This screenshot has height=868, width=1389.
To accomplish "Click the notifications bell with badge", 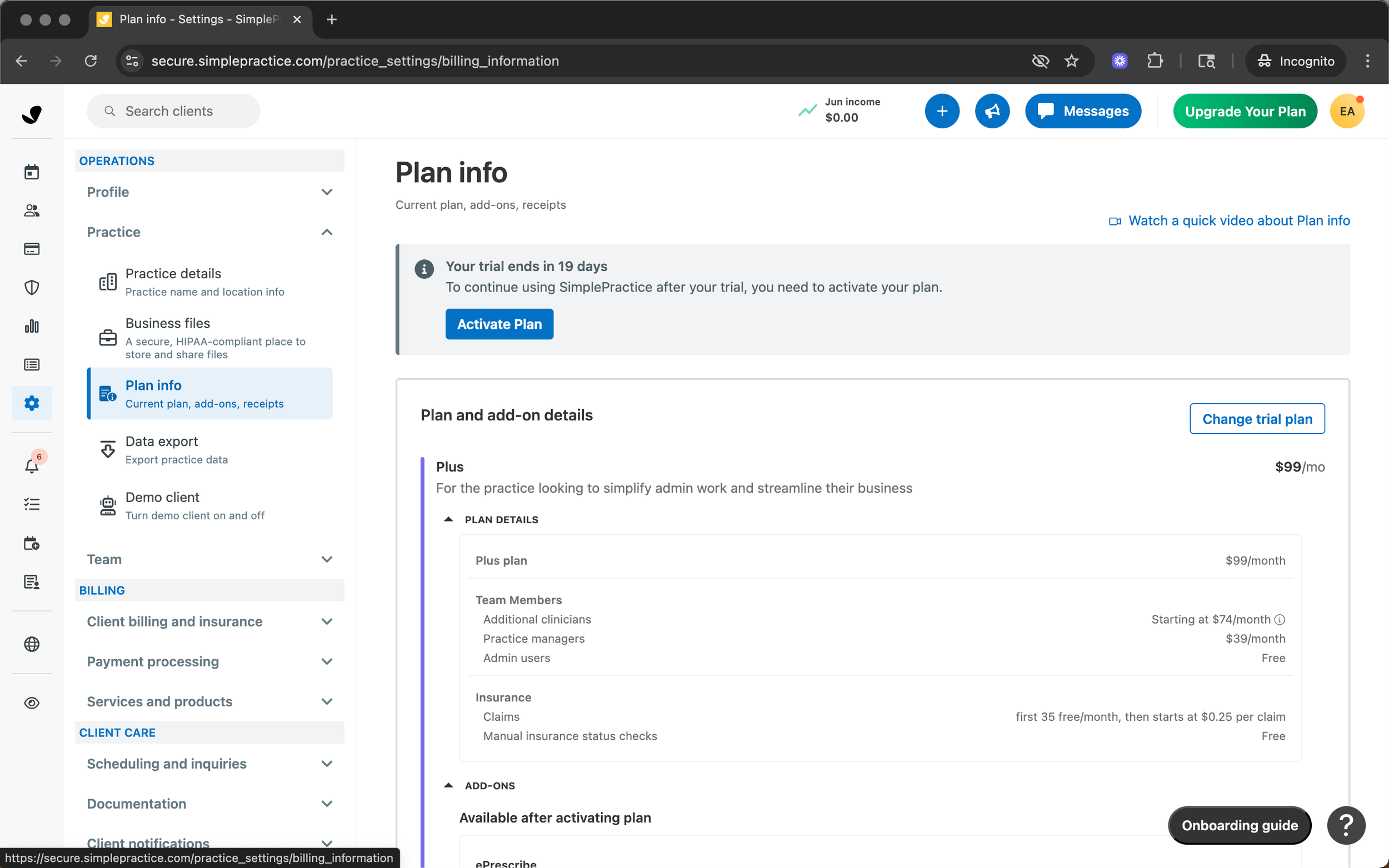I will pyautogui.click(x=32, y=465).
